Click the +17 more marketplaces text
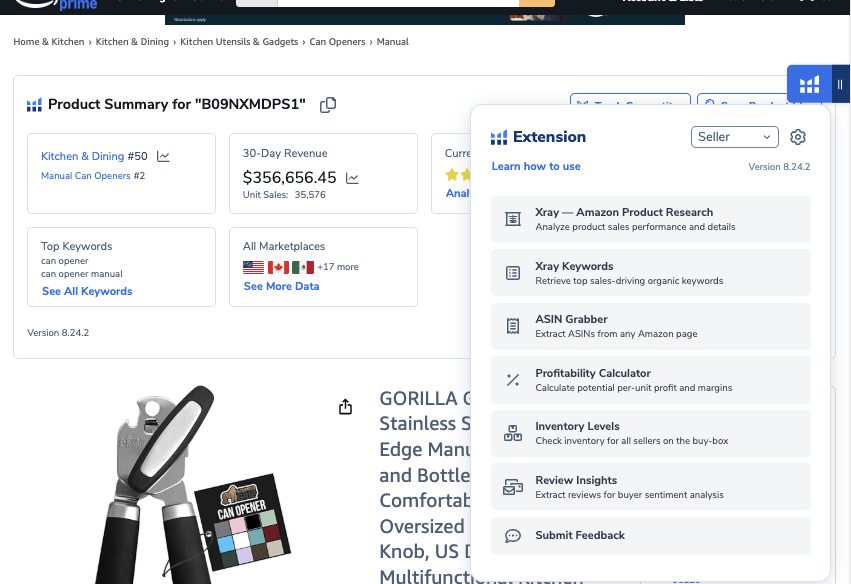This screenshot has height=584, width=851. click(338, 267)
